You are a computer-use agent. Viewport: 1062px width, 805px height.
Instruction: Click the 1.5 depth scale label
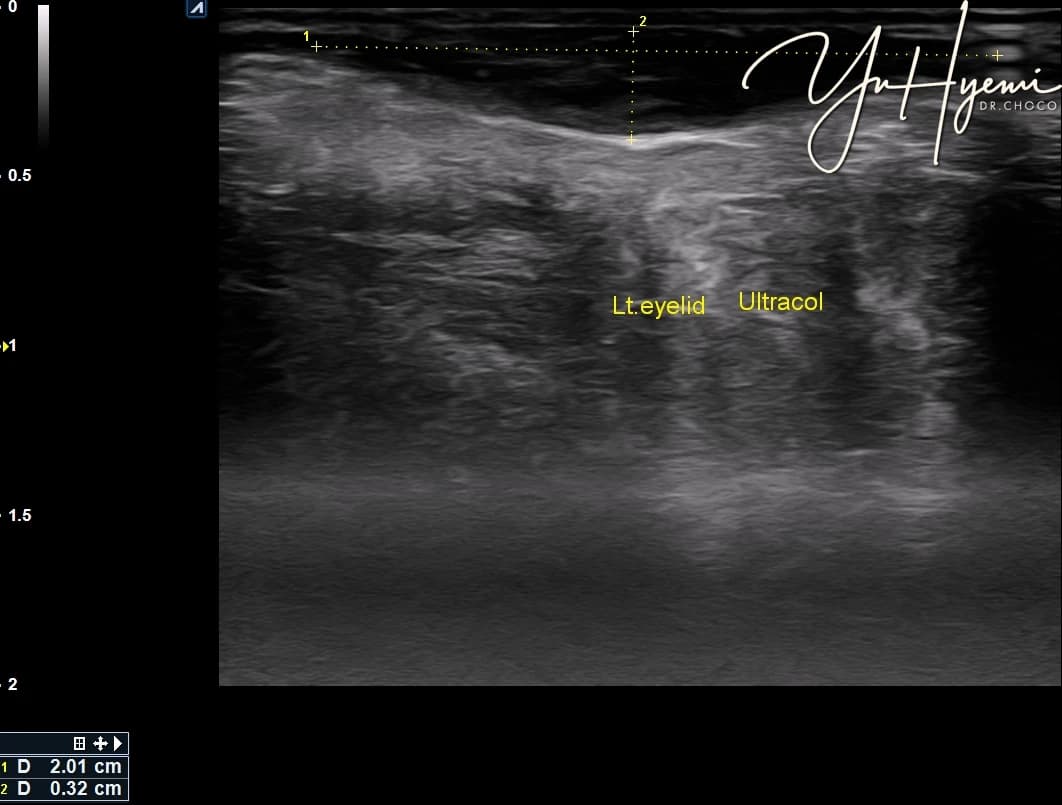20,515
